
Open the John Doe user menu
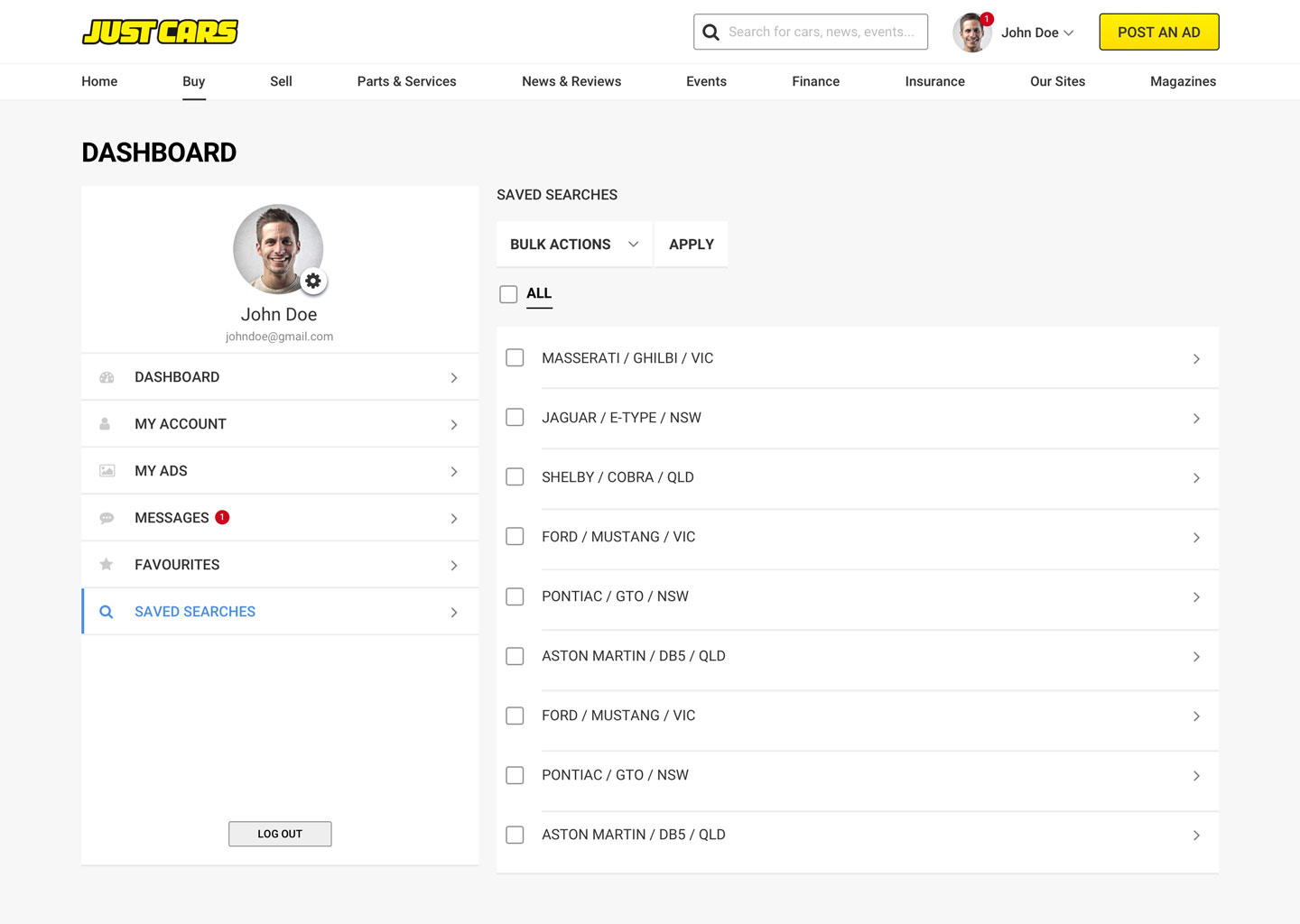tap(1037, 32)
